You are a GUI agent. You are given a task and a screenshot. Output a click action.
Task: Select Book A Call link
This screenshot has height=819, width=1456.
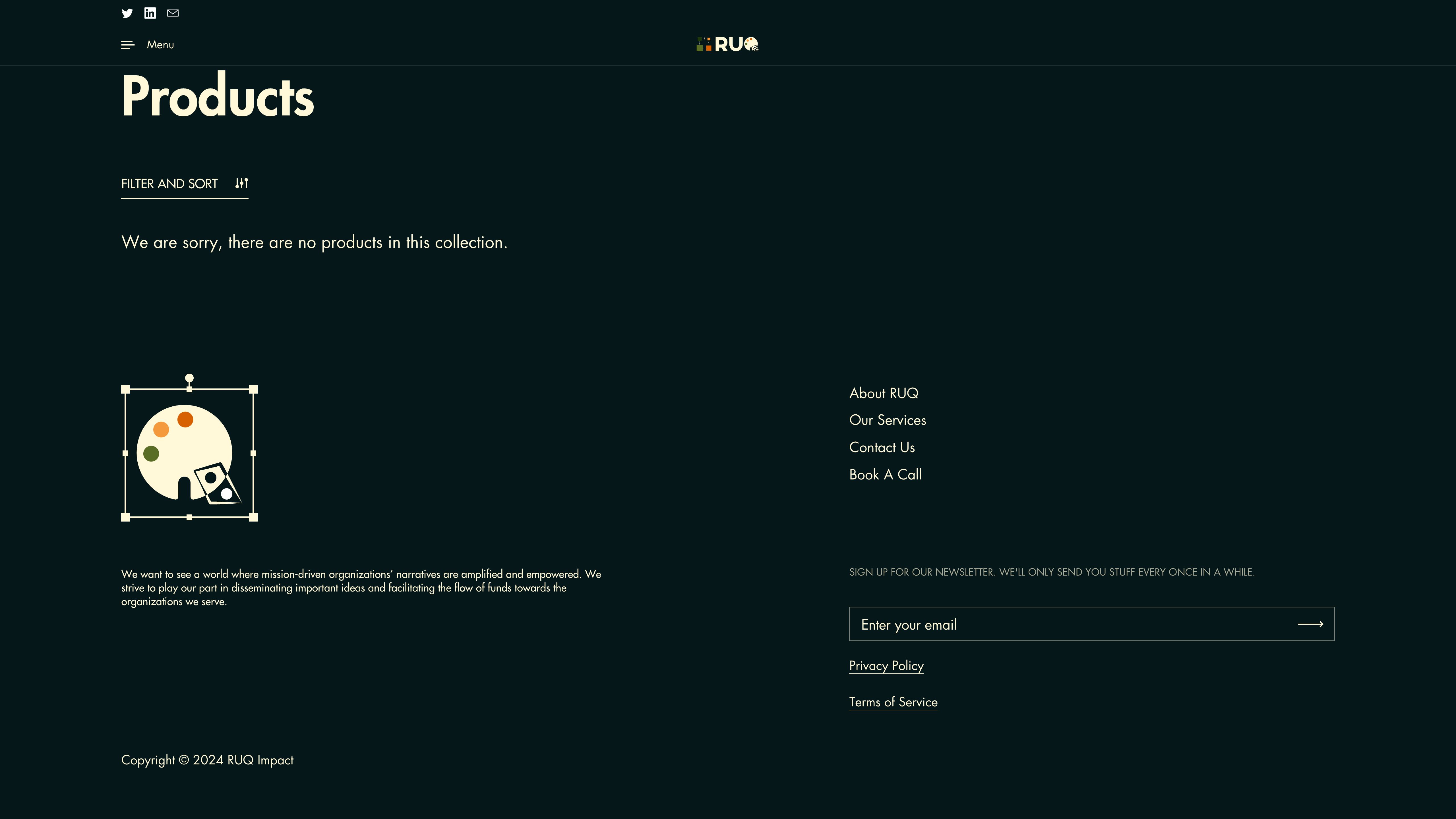pyautogui.click(x=885, y=474)
